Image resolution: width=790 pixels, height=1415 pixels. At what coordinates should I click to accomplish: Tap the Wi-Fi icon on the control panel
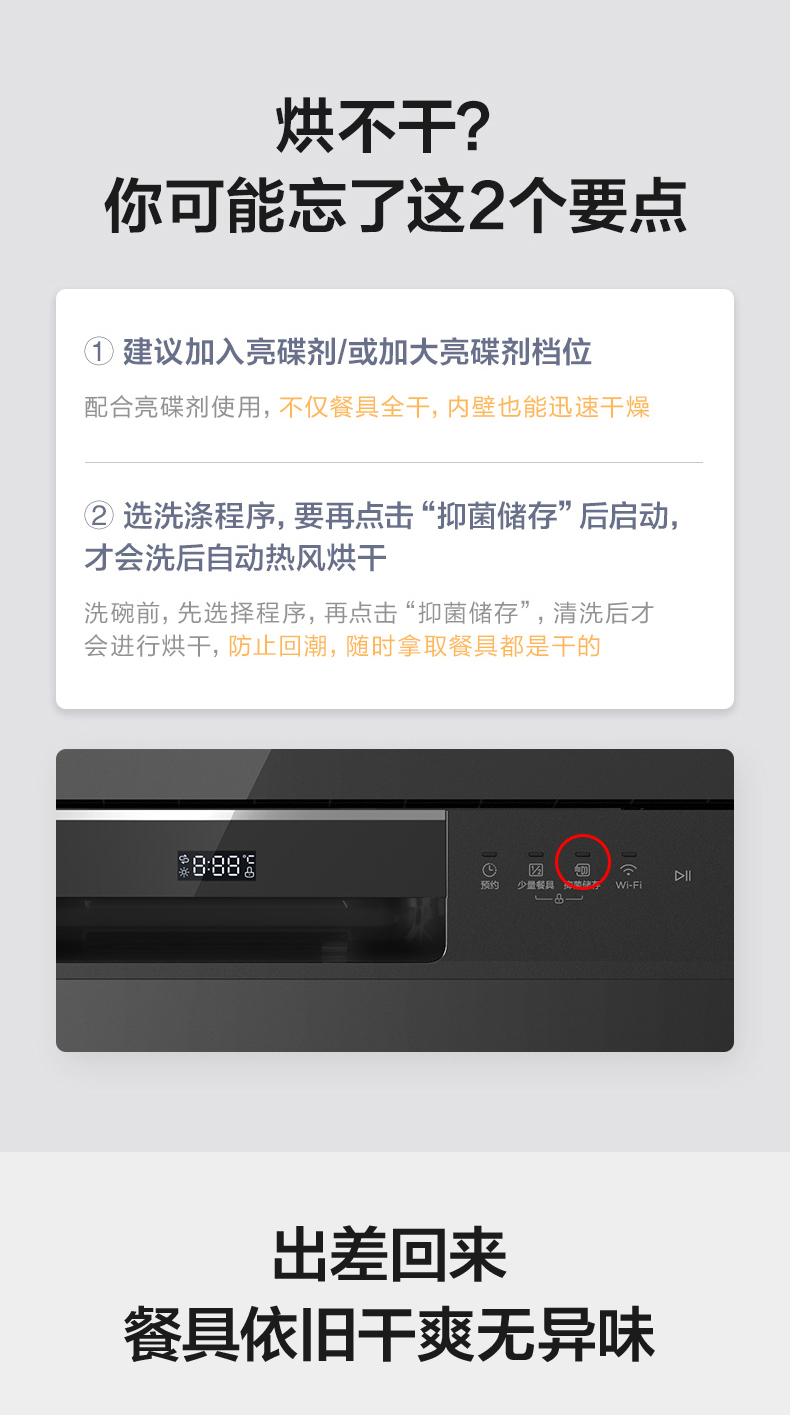point(629,869)
